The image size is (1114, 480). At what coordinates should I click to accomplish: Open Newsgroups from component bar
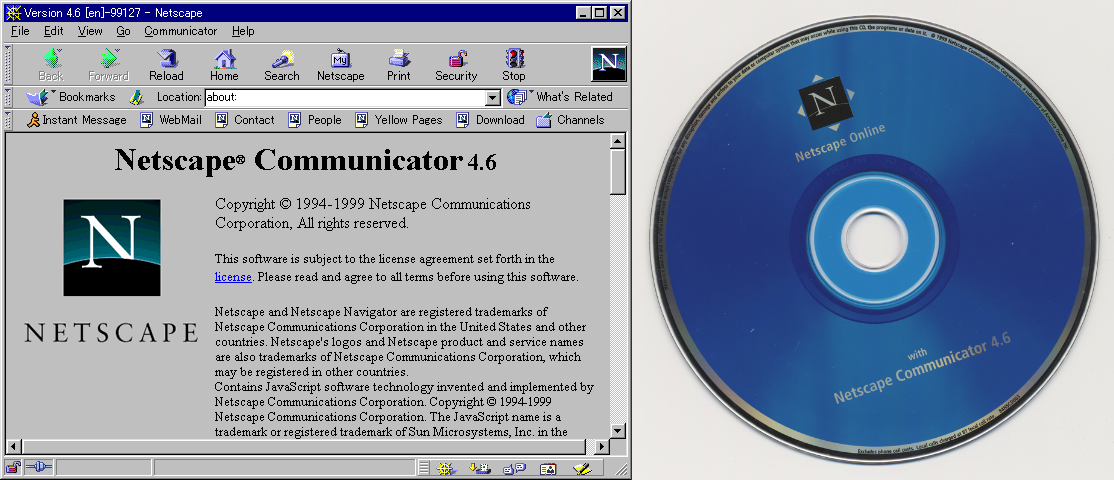514,469
